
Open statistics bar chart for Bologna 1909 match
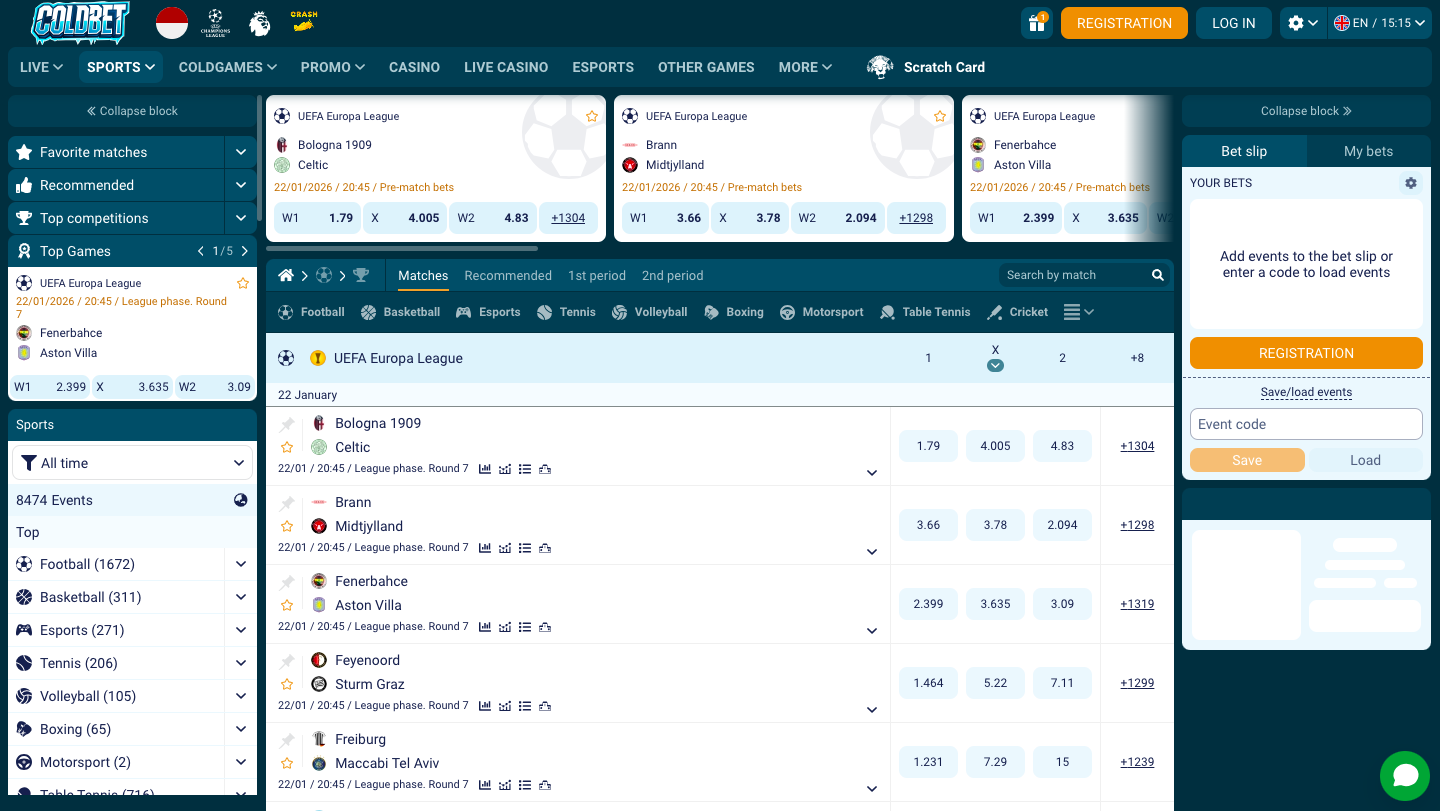pyautogui.click(x=485, y=468)
